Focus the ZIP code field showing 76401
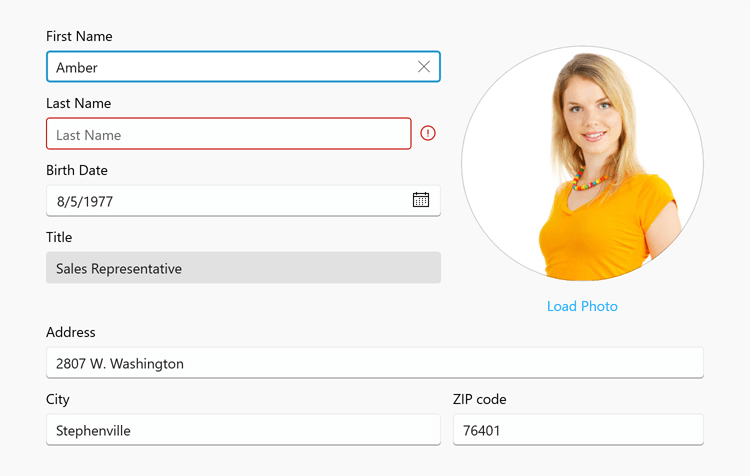Viewport: 750px width, 476px height. pos(578,430)
